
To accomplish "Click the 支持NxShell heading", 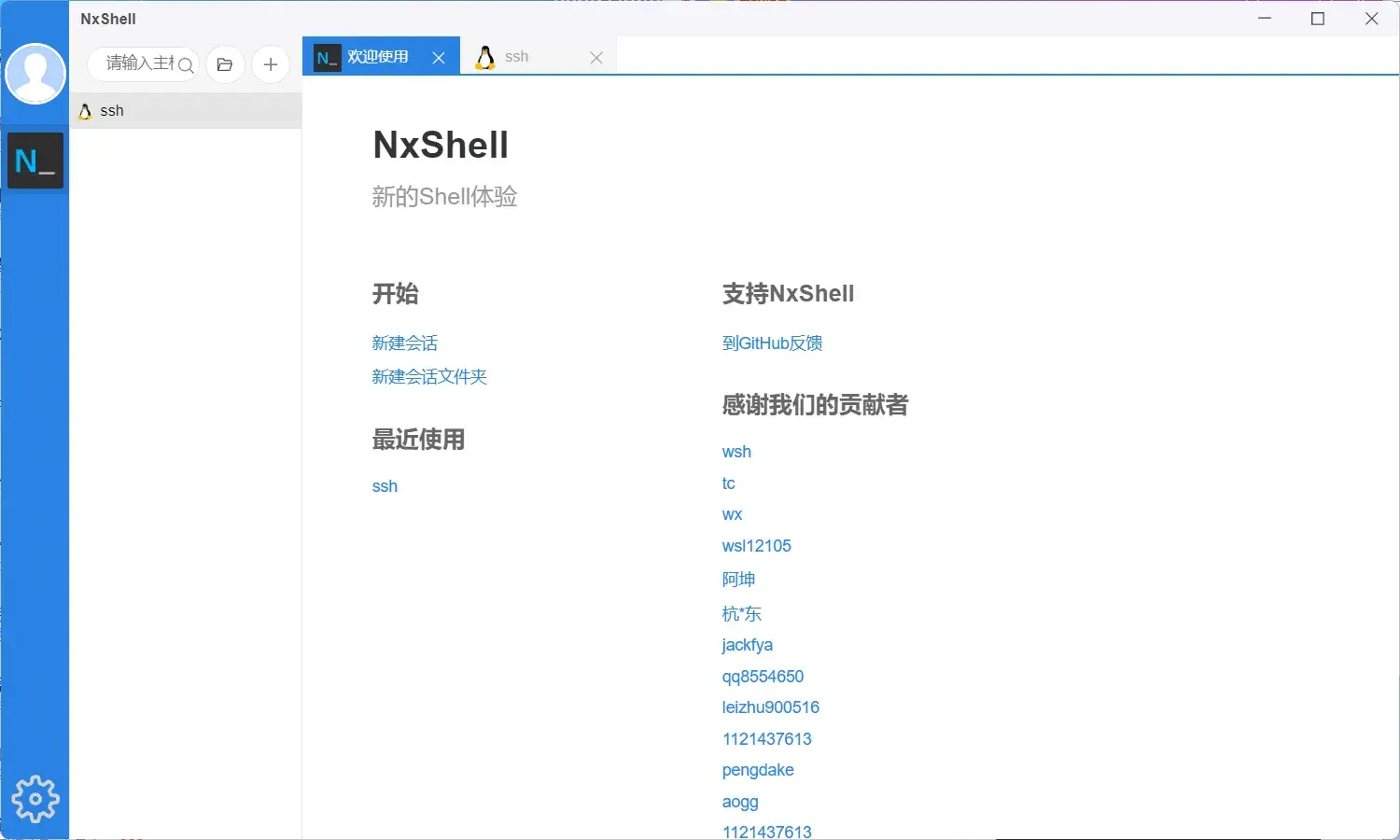I will coord(788,293).
